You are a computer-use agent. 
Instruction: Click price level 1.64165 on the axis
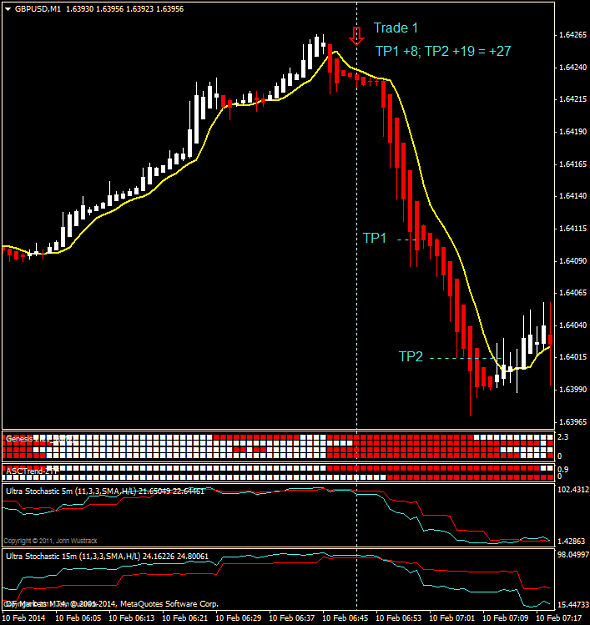pyautogui.click(x=573, y=164)
